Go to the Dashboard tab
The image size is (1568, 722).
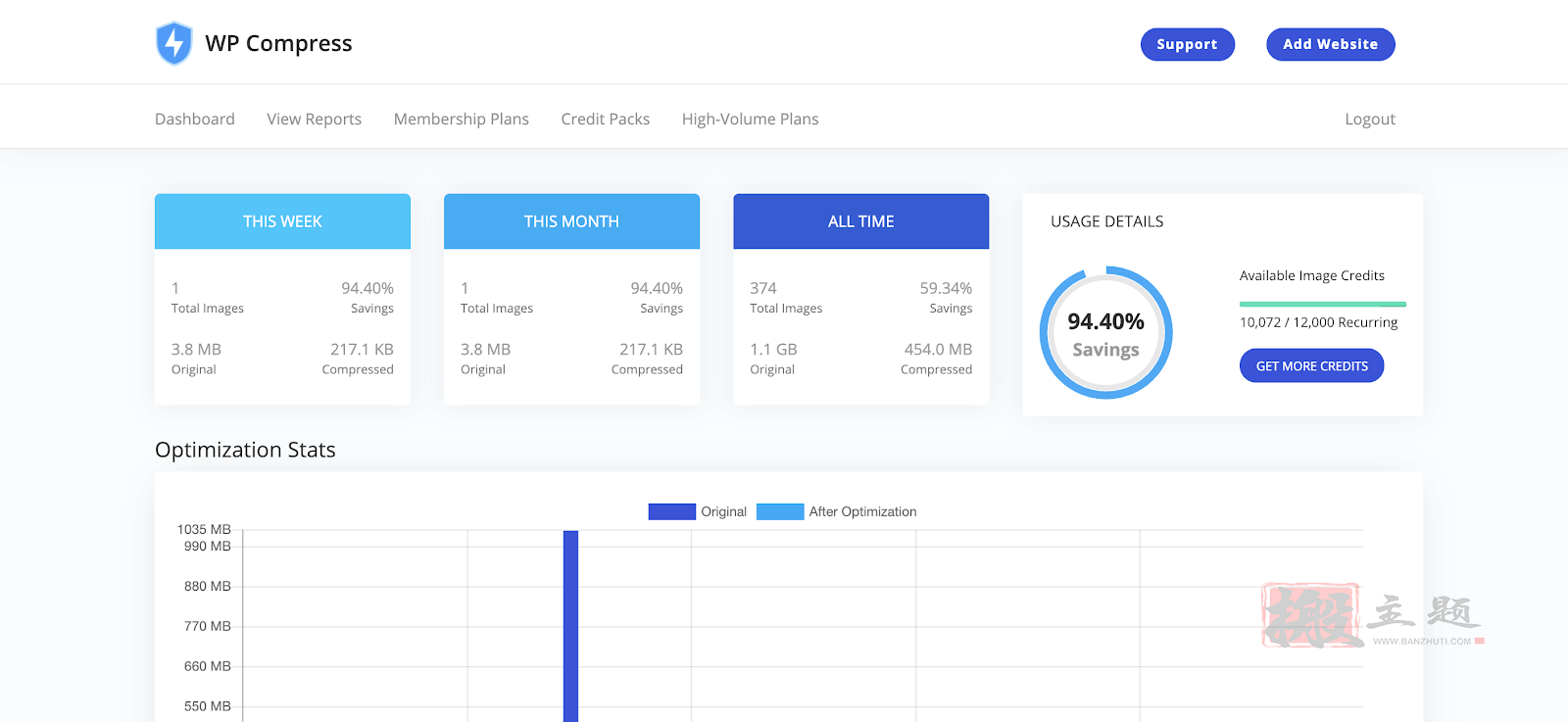point(195,119)
